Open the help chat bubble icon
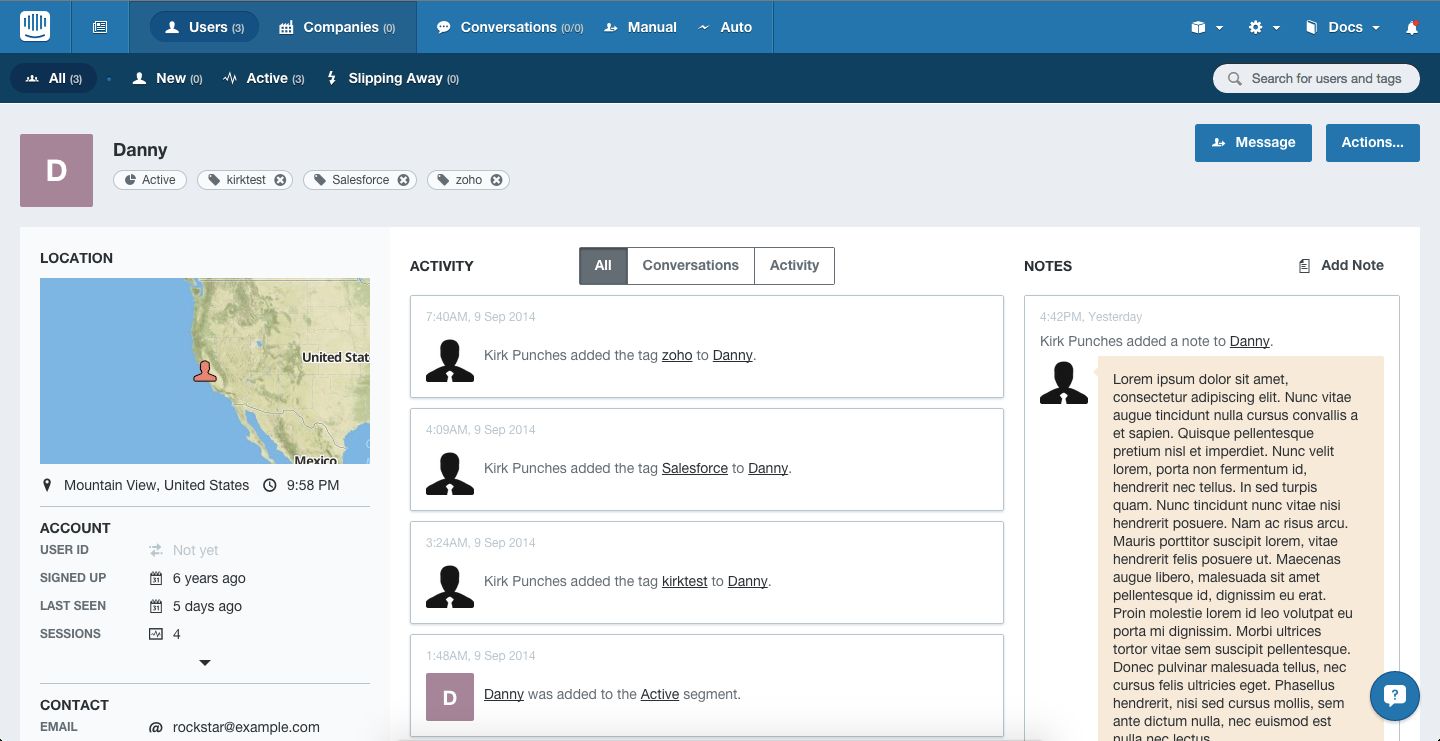Viewport: 1440px width, 741px height. pyautogui.click(x=1395, y=696)
